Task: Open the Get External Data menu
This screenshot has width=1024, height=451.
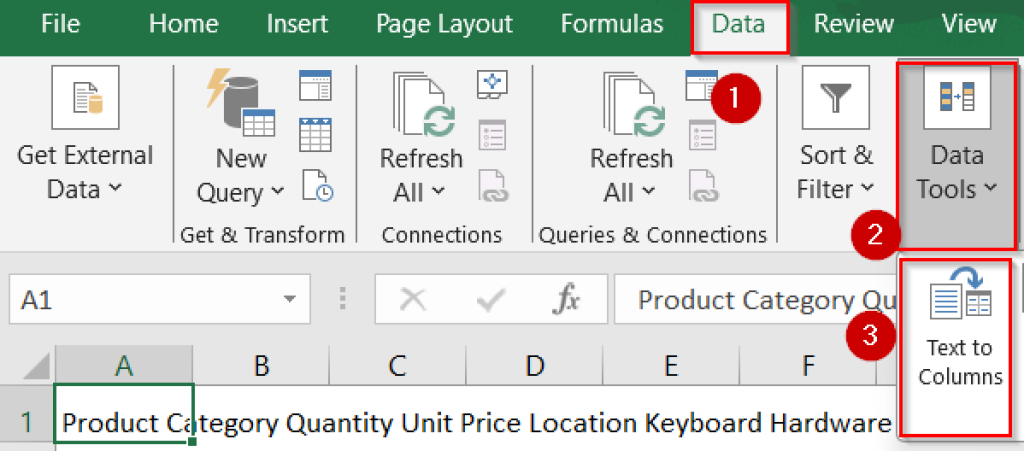Action: 85,134
